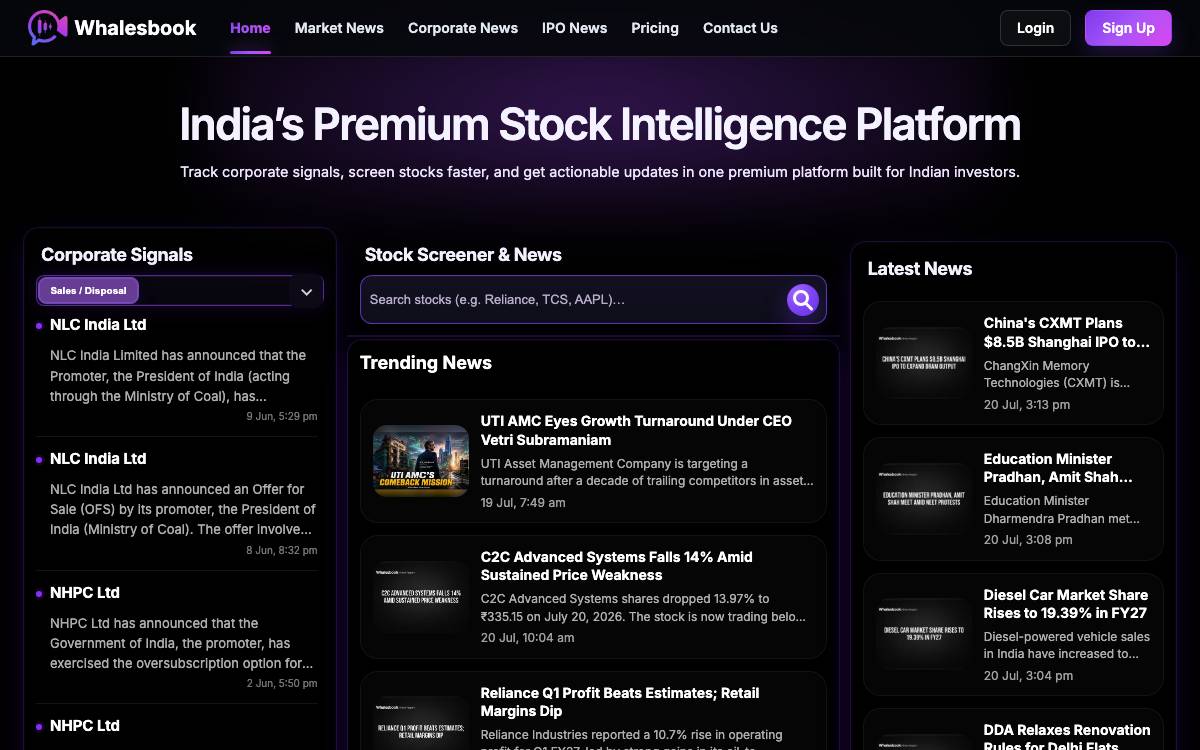This screenshot has height=750, width=1200.
Task: Click the purple search magnifier button
Action: (802, 299)
